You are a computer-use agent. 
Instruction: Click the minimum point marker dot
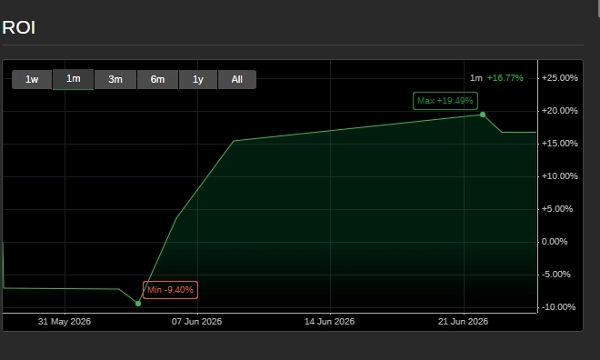point(138,303)
